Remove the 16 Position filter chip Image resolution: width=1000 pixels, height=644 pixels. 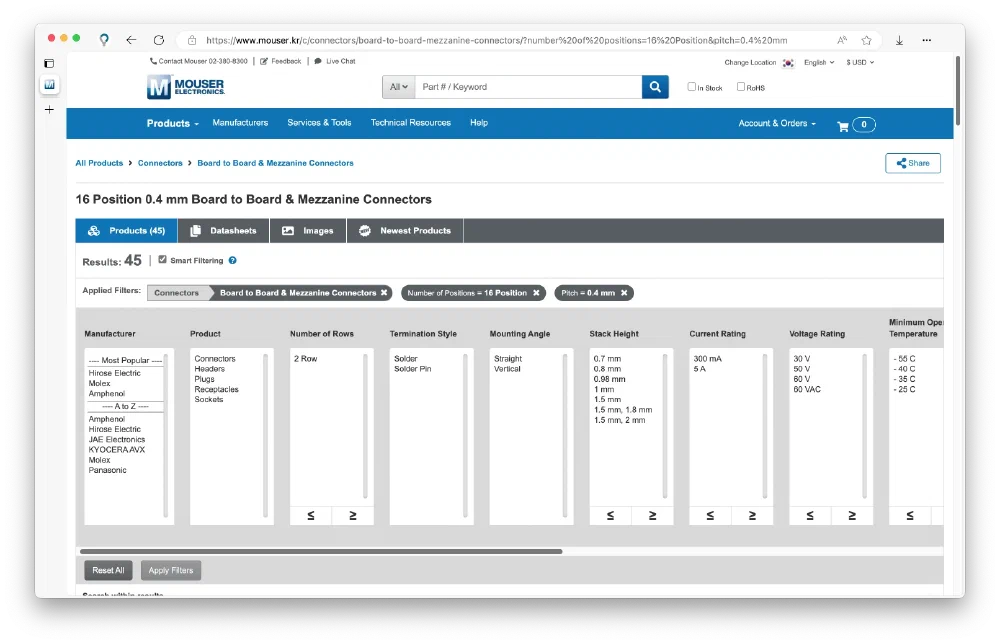[536, 293]
